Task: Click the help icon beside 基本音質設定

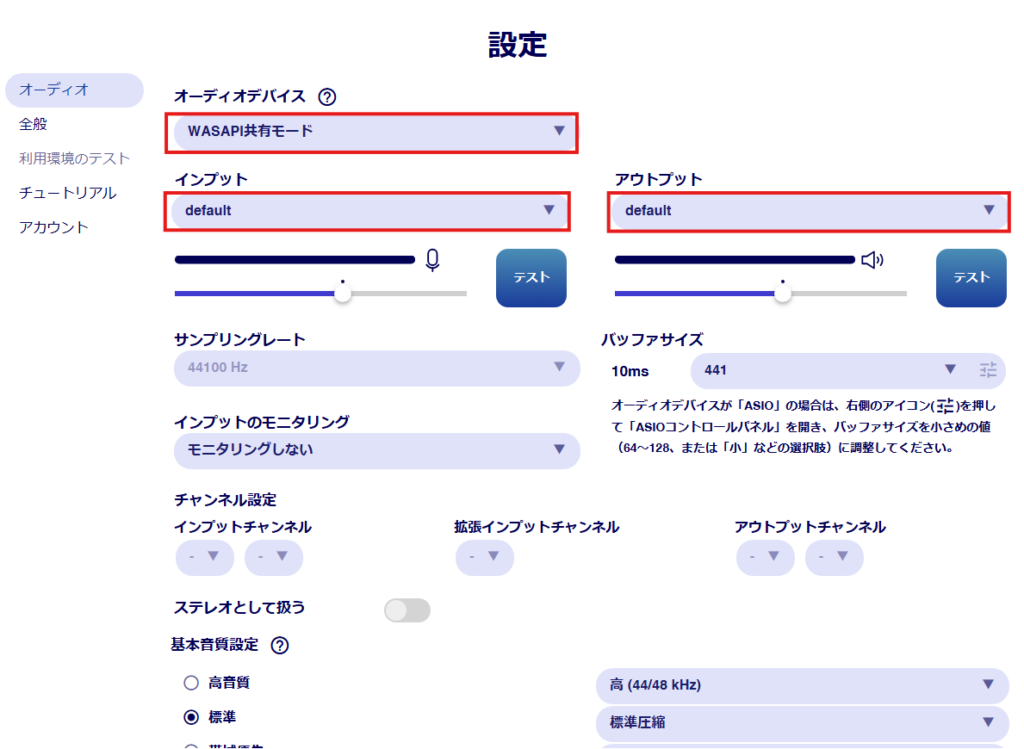Action: (x=280, y=646)
